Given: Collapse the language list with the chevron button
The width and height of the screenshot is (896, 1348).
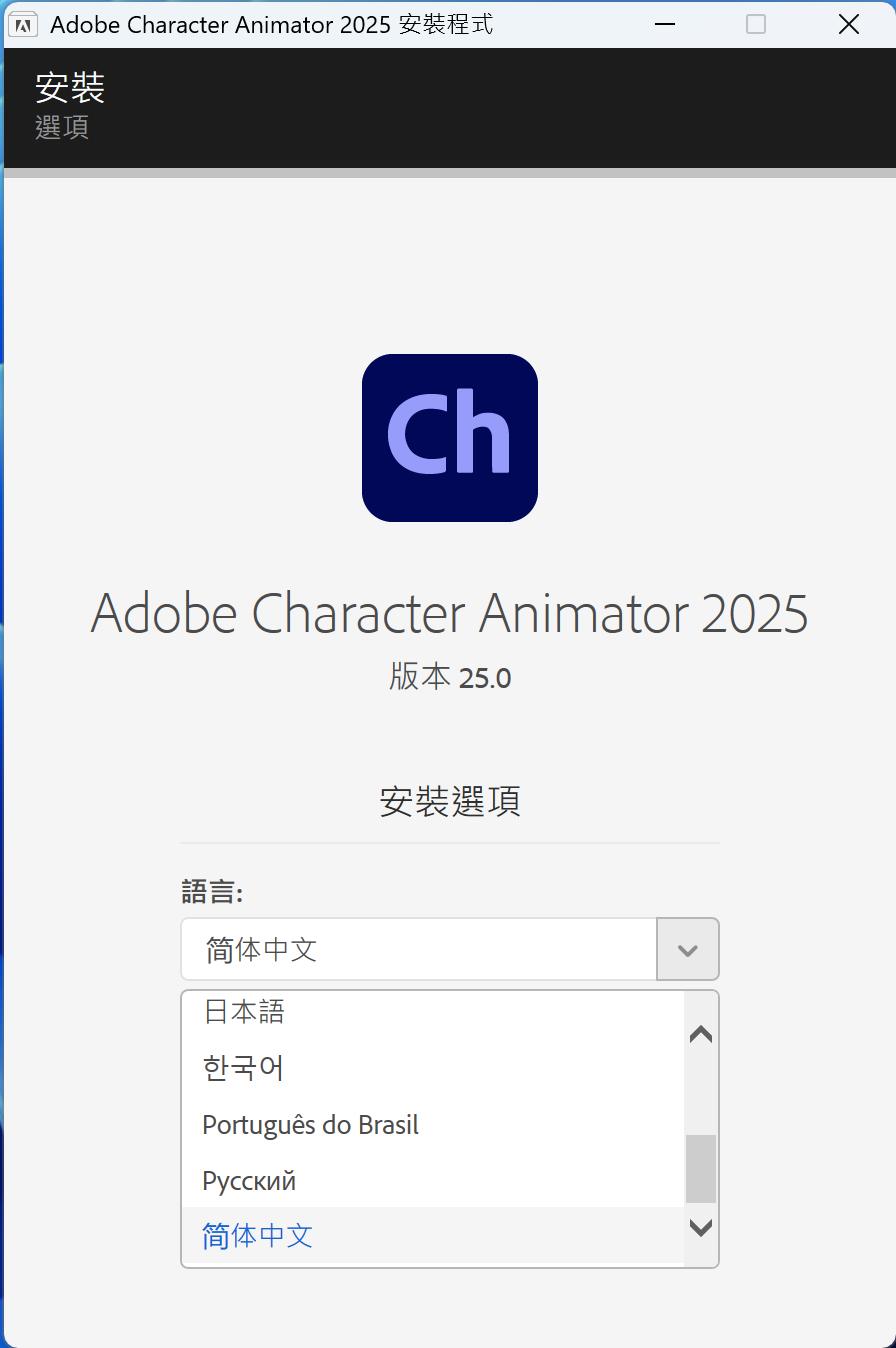Looking at the screenshot, I should point(688,950).
